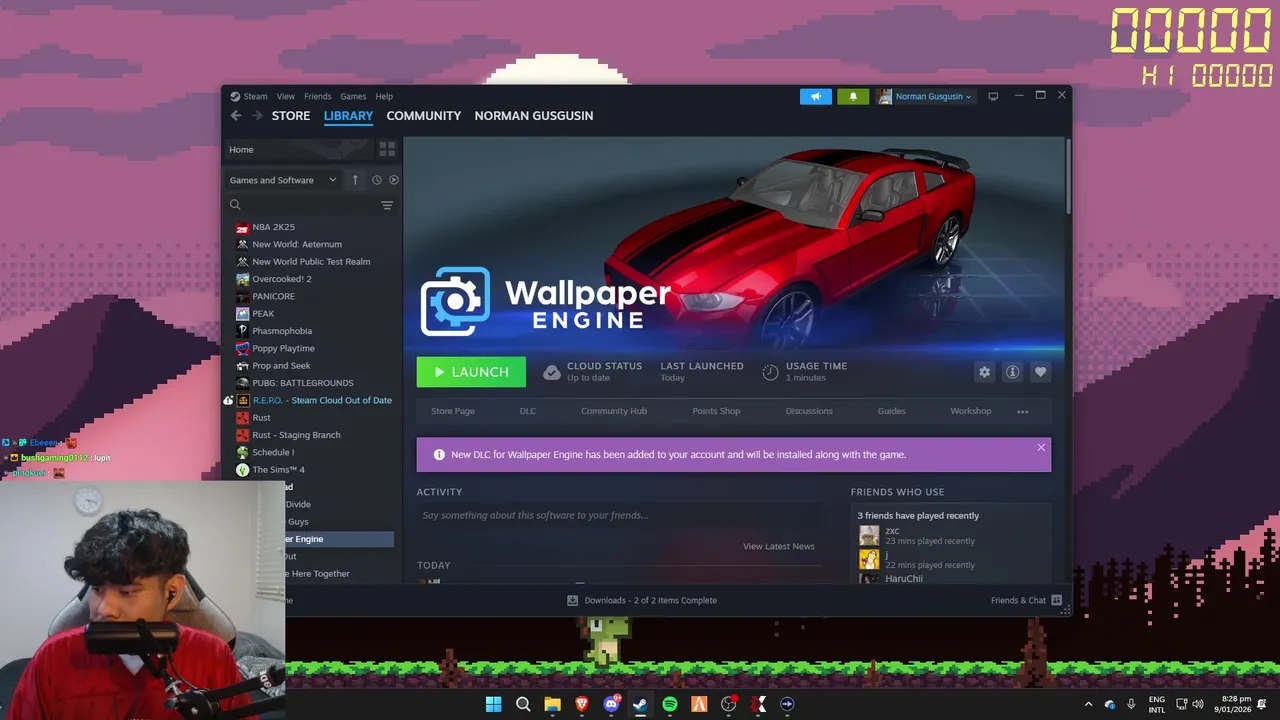Image resolution: width=1280 pixels, height=720 pixels.
Task: Open the Discussions link
Action: [x=809, y=411]
